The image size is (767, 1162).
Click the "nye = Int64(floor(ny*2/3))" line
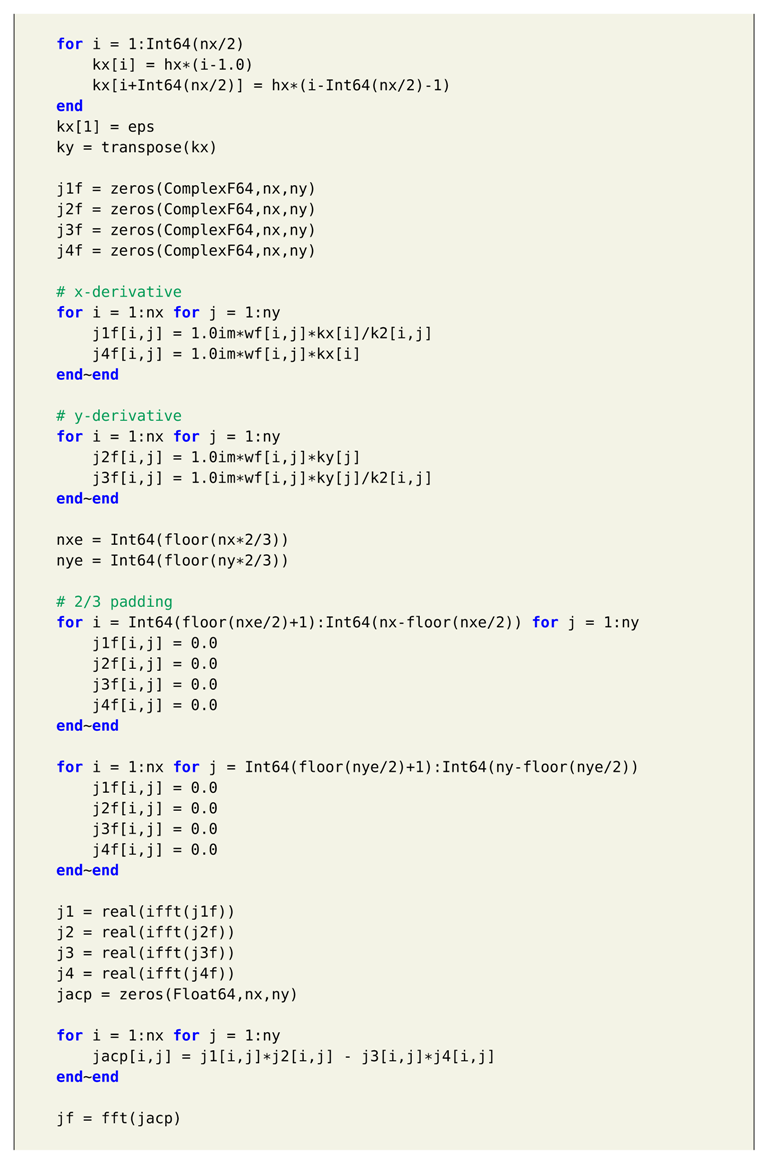click(172, 561)
